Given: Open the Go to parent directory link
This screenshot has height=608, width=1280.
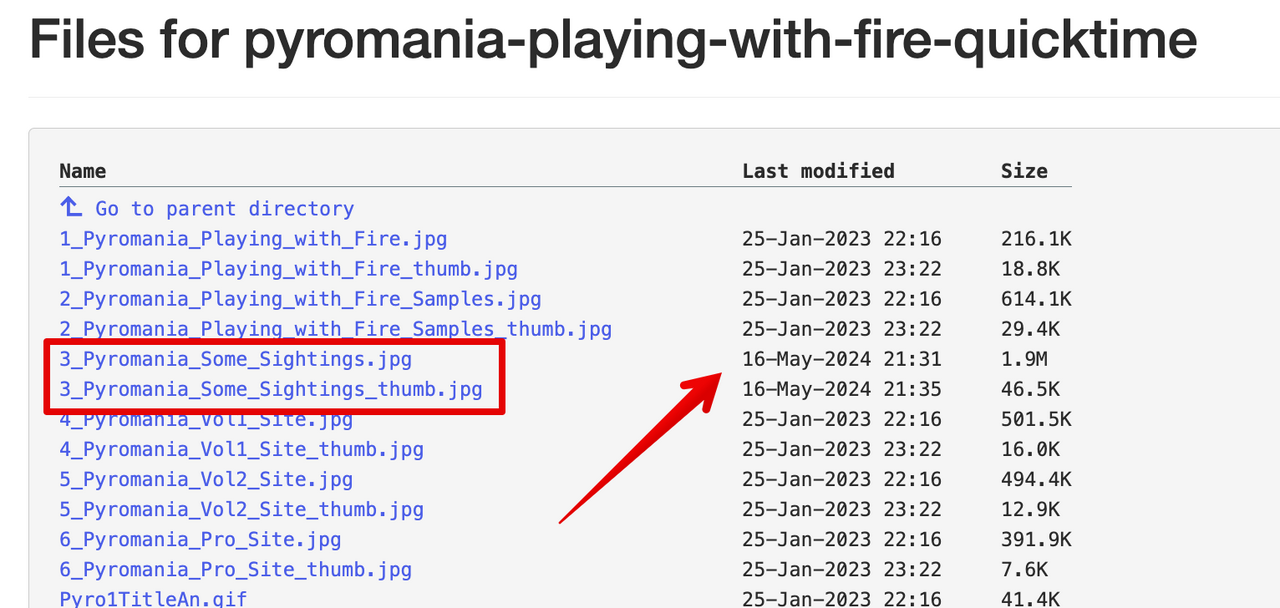Looking at the screenshot, I should pyautogui.click(x=224, y=209).
